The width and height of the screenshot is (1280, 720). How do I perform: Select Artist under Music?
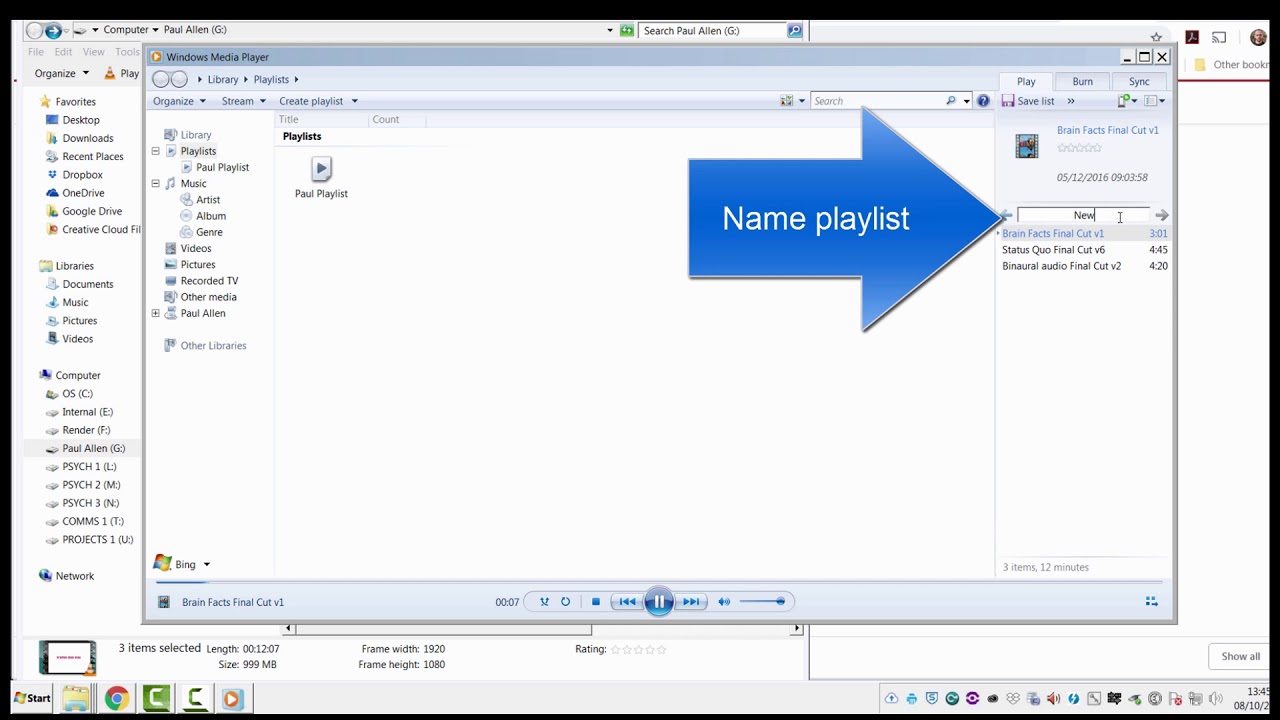pyautogui.click(x=208, y=200)
